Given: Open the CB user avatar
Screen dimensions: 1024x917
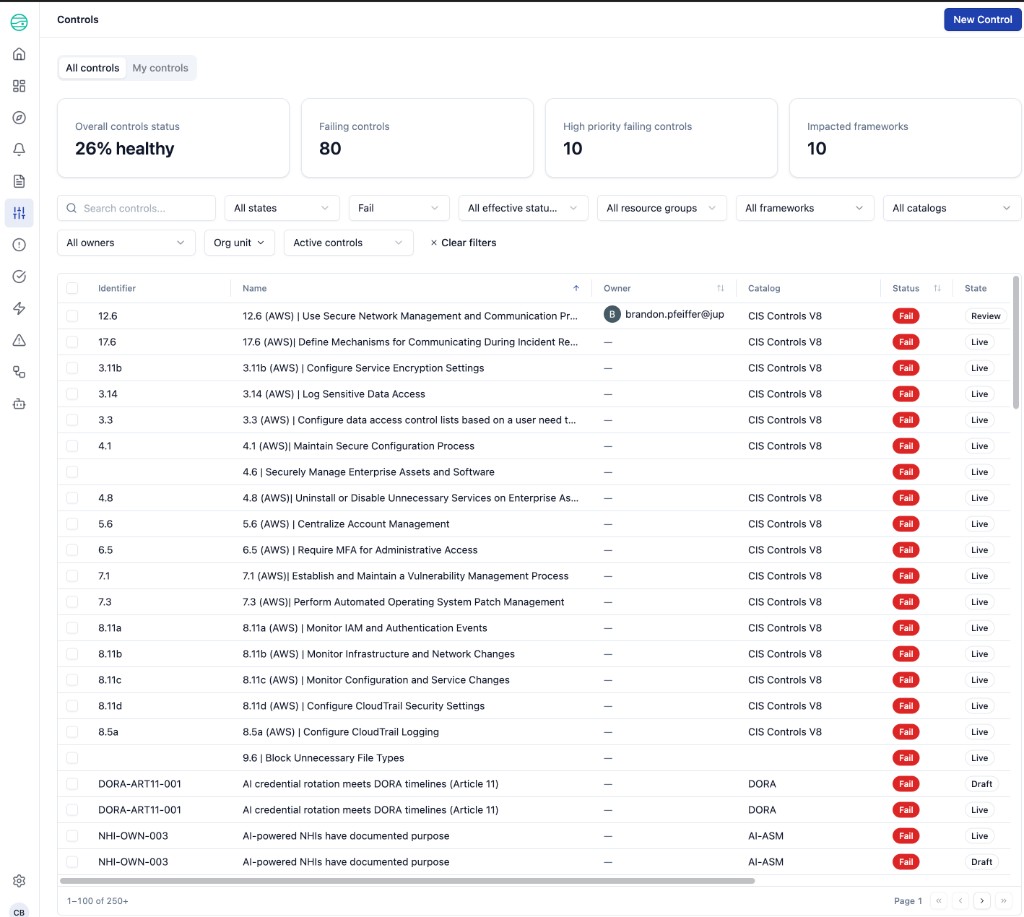Looking at the screenshot, I should tap(19, 912).
